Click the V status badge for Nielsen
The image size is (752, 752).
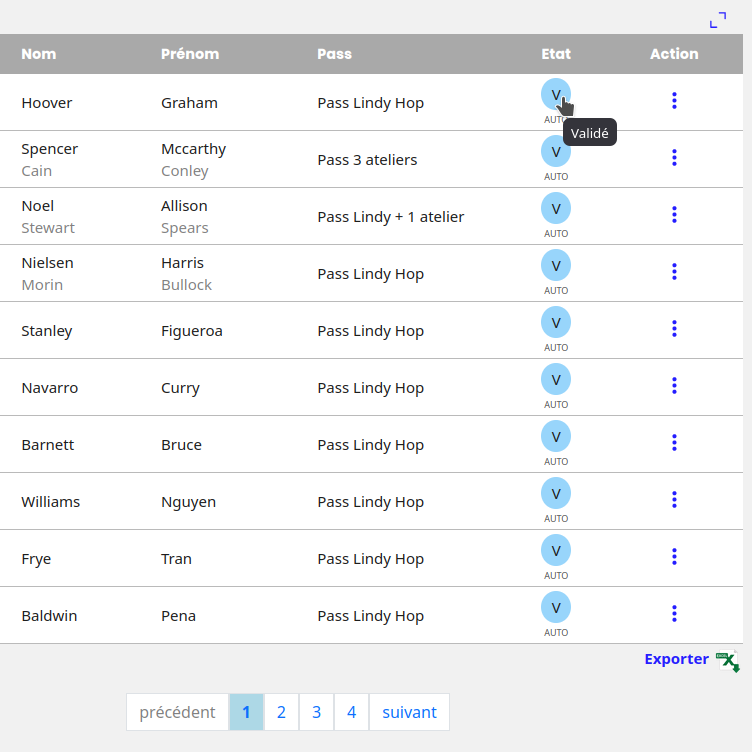click(556, 265)
